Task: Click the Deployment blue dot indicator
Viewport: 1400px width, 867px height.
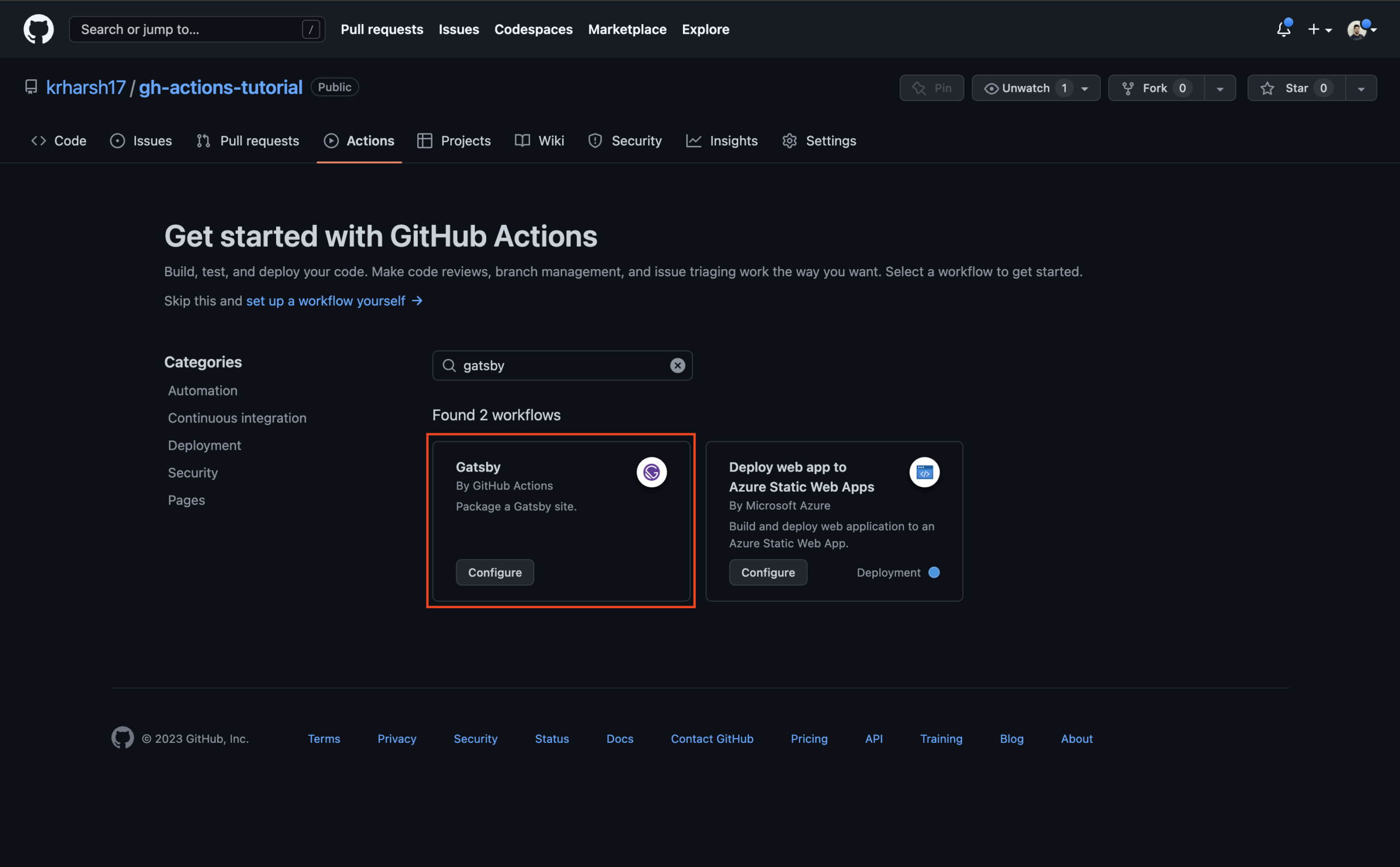Action: coord(934,572)
